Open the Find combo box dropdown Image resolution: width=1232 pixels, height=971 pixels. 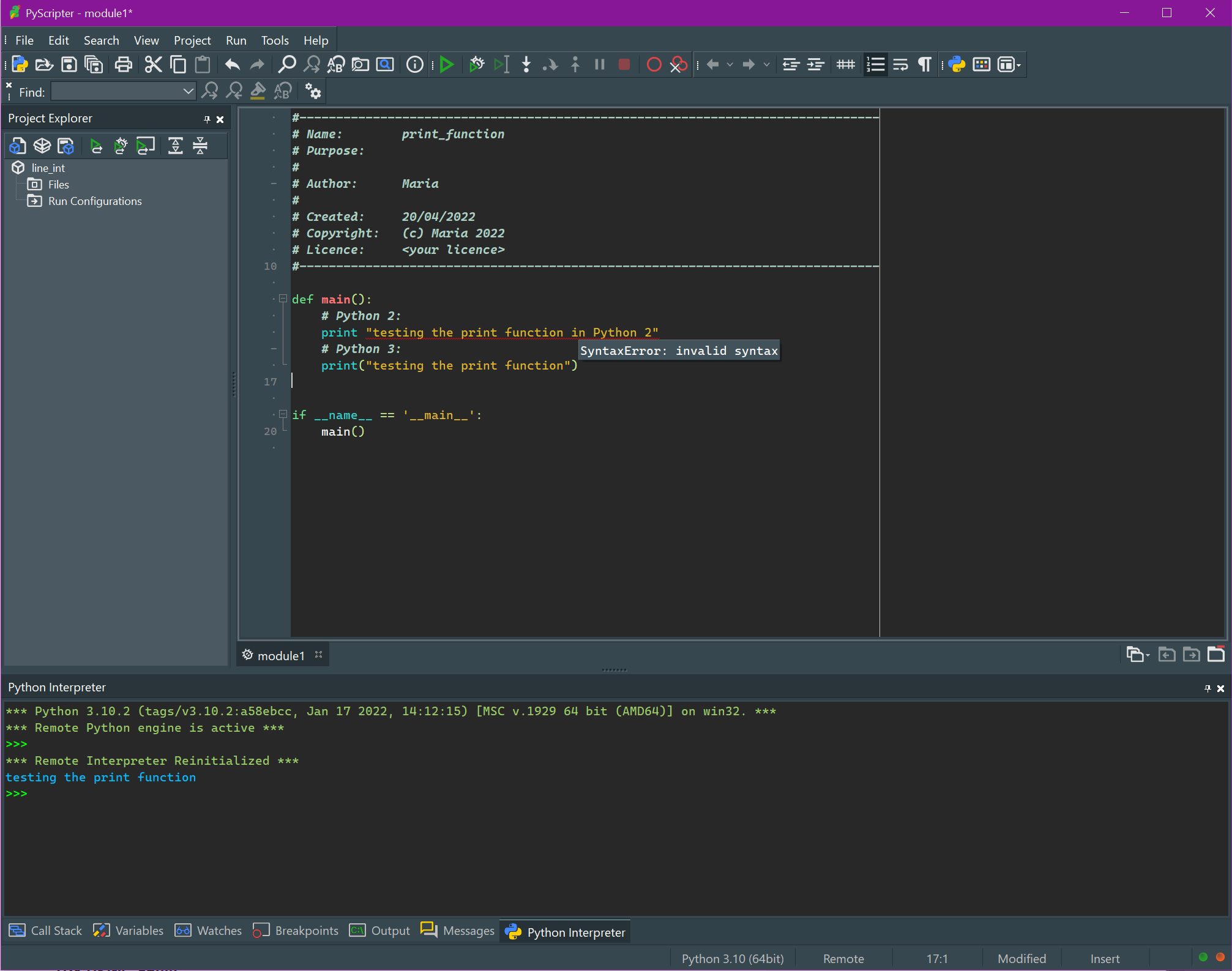tap(187, 91)
